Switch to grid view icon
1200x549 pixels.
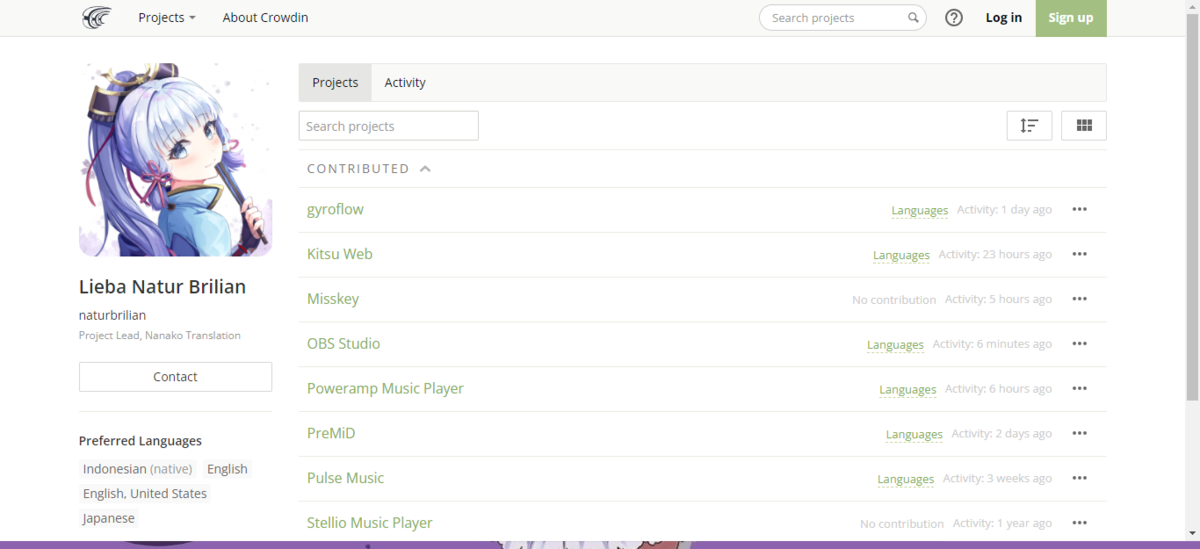pyautogui.click(x=1083, y=126)
